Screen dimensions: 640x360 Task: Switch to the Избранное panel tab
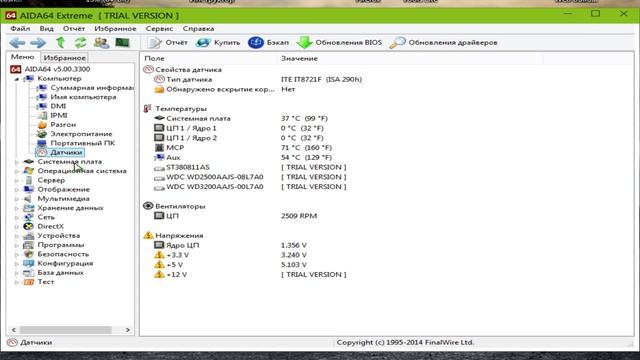click(64, 58)
